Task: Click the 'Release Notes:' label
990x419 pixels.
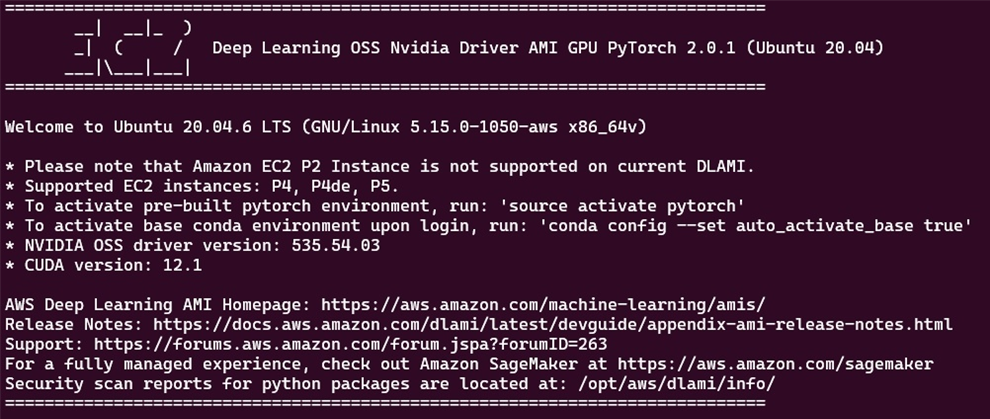Action: coord(74,324)
